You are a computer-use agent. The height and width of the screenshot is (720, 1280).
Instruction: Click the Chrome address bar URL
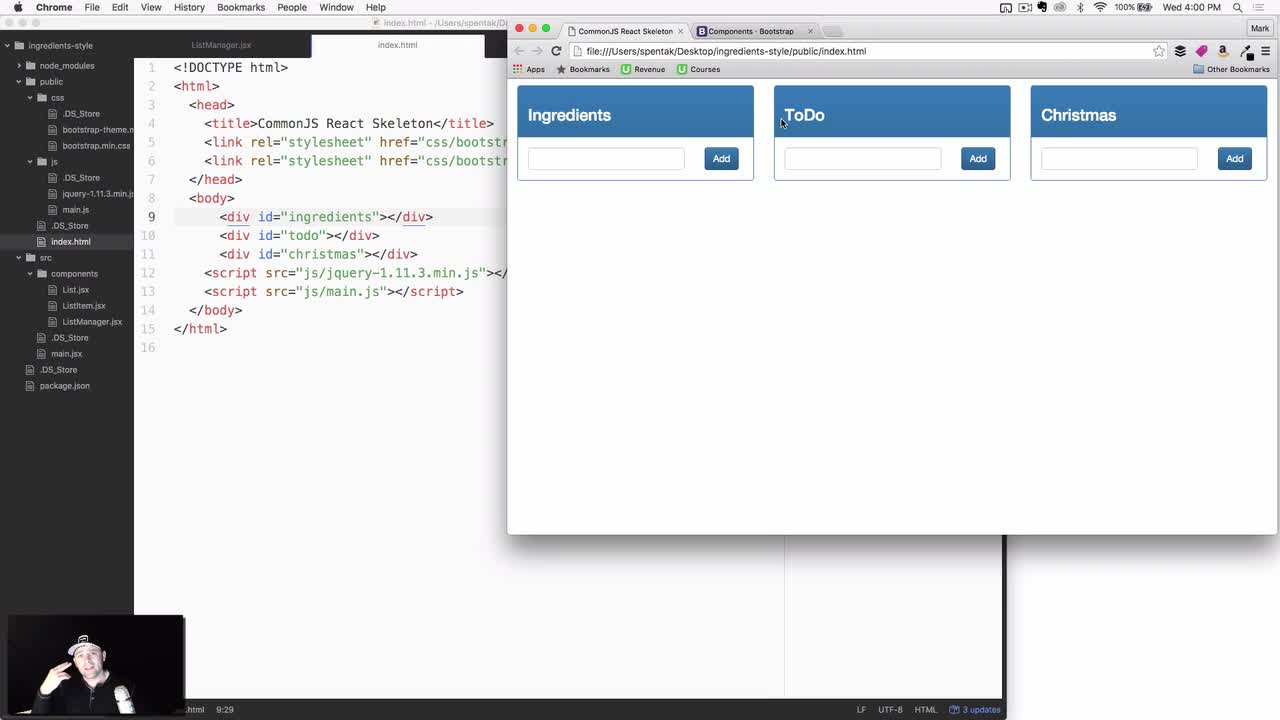click(726, 51)
